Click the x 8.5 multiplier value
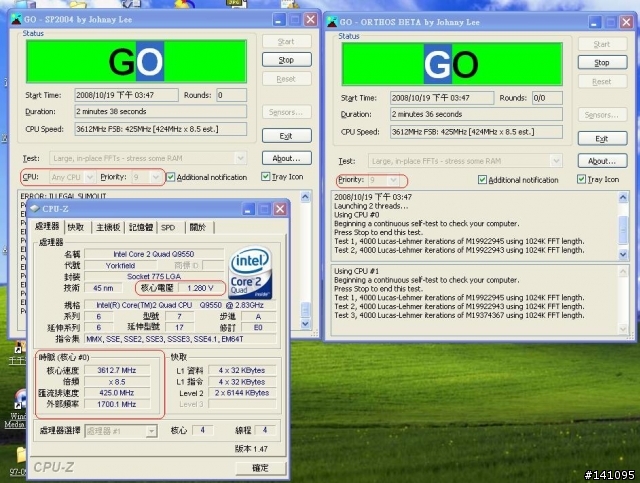The image size is (640, 483). point(117,382)
